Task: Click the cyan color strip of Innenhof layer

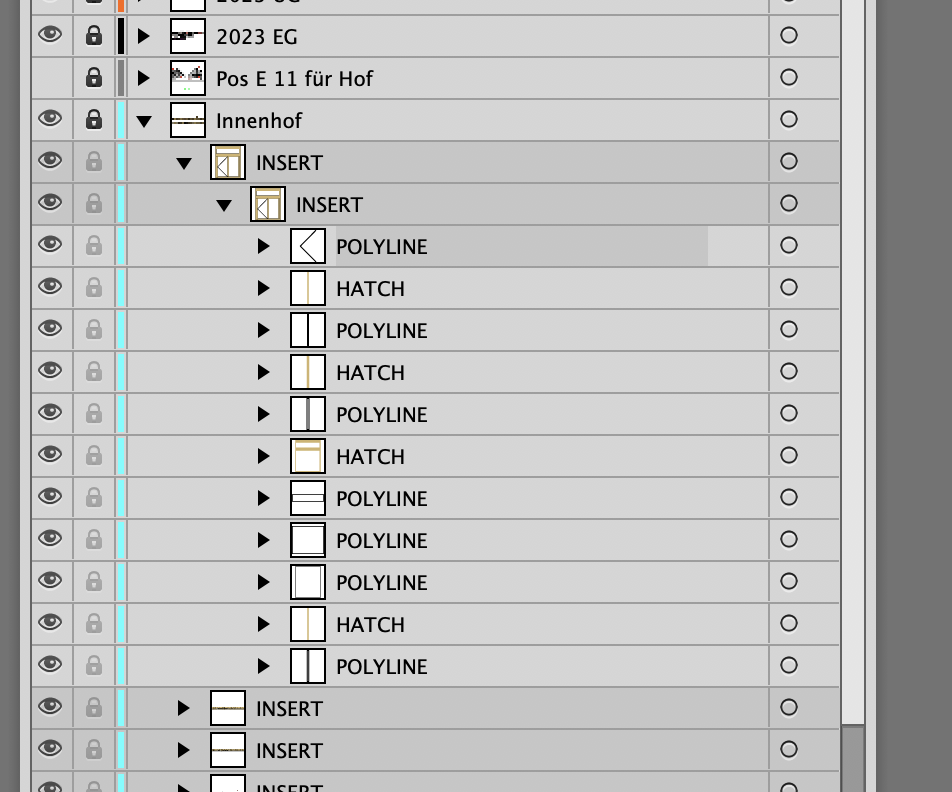Action: [x=121, y=120]
